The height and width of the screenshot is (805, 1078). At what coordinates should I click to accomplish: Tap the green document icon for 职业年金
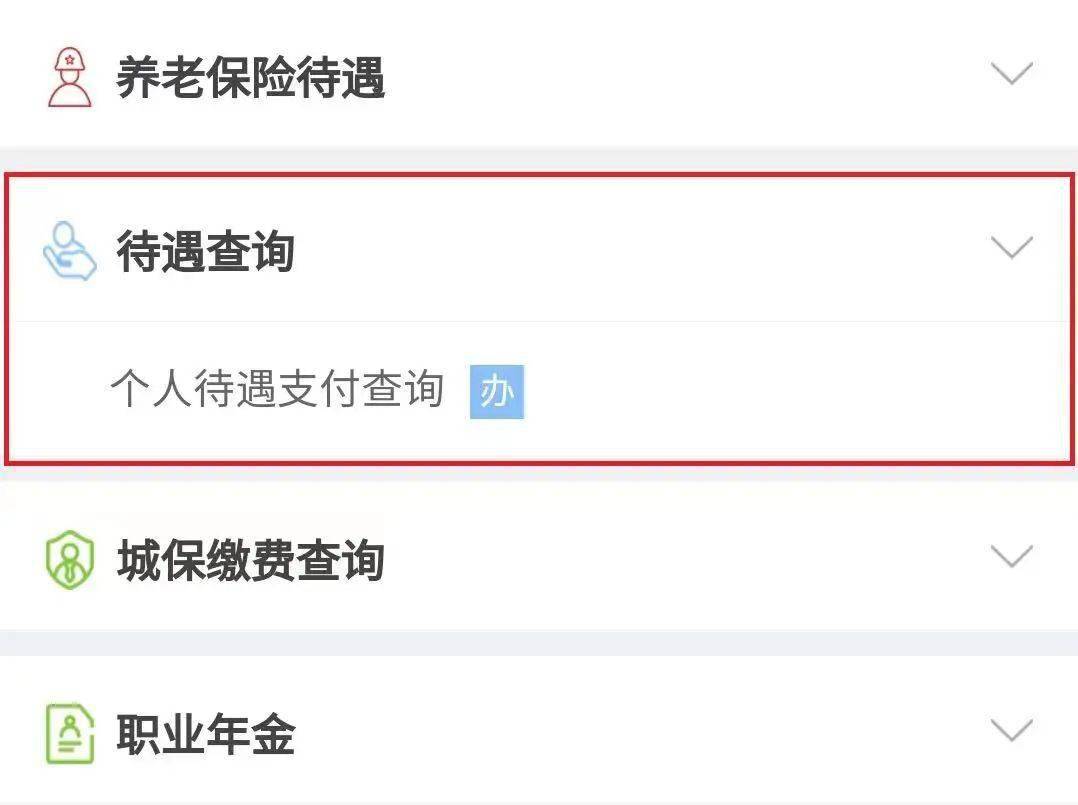pos(69,734)
